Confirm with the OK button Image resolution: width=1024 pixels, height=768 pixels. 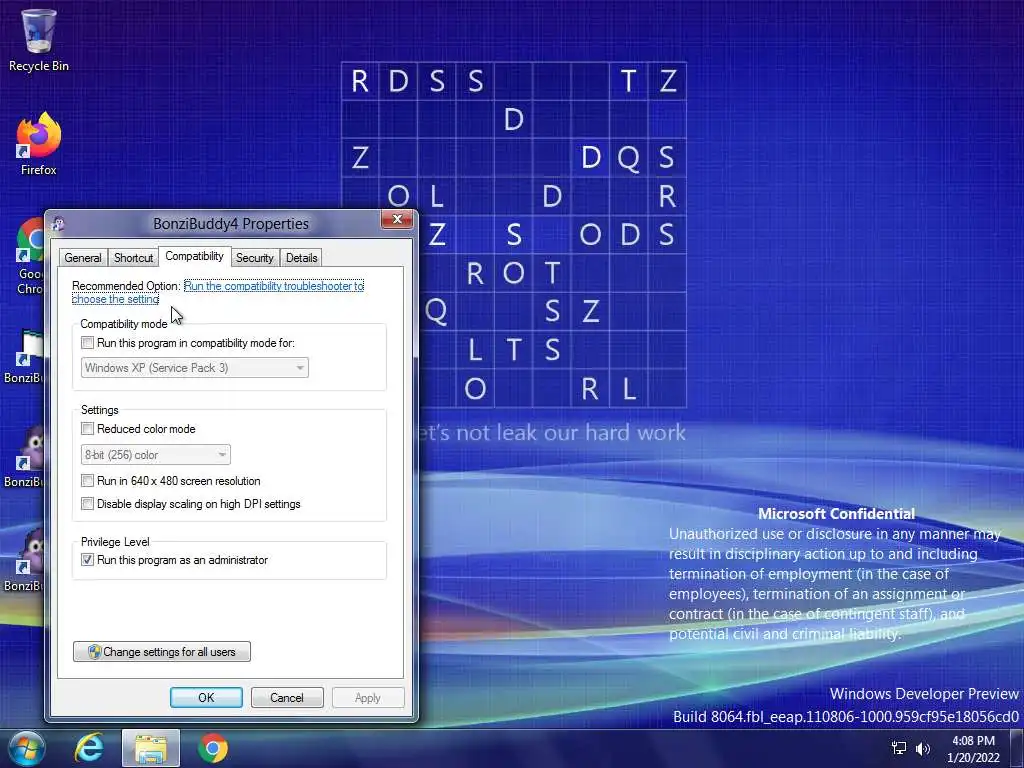(206, 697)
